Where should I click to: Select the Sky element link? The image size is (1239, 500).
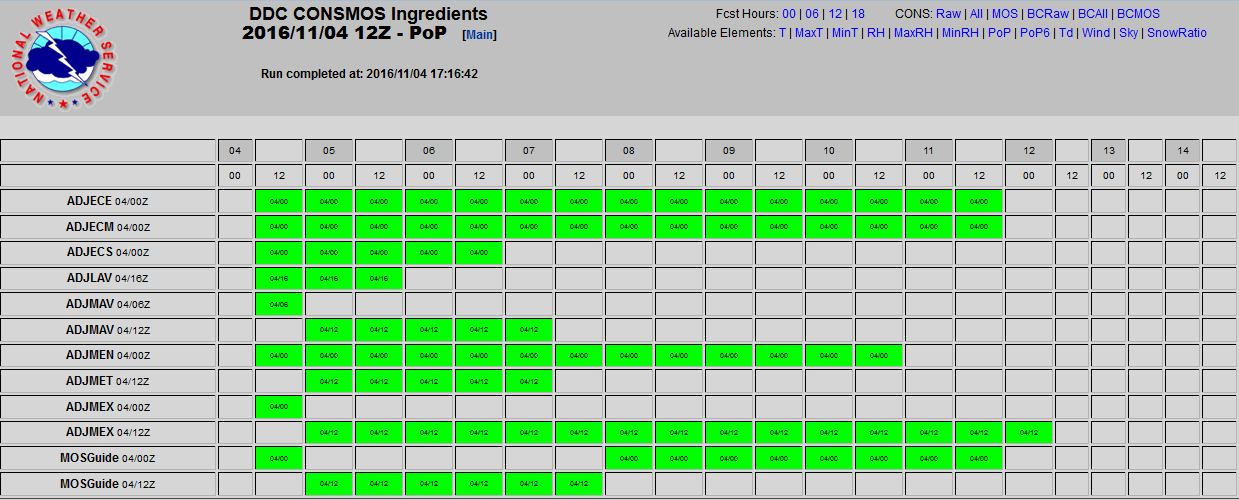1128,33
